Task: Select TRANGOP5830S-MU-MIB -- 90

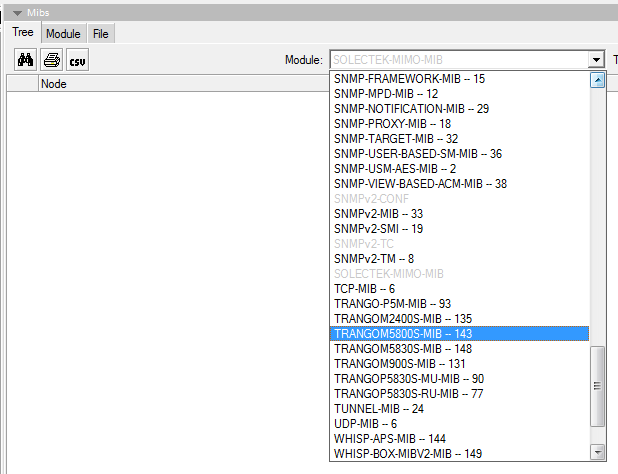Action: (x=460, y=378)
